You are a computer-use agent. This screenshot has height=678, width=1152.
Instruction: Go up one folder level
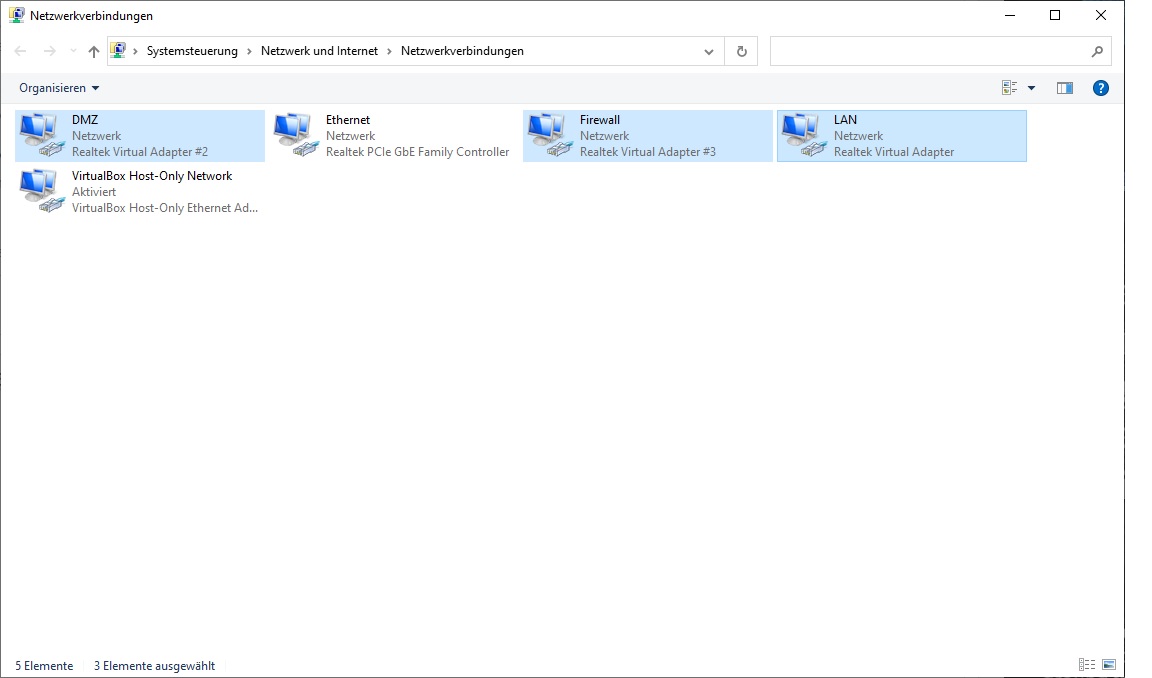tap(93, 51)
